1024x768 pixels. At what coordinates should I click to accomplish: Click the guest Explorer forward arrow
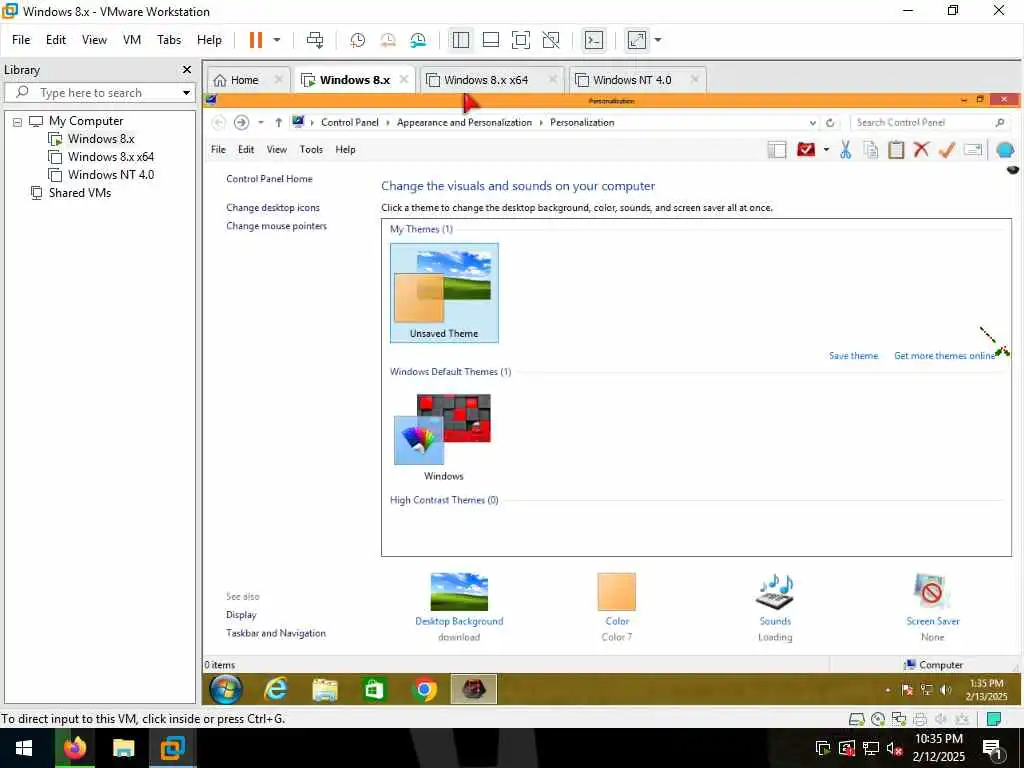(242, 122)
